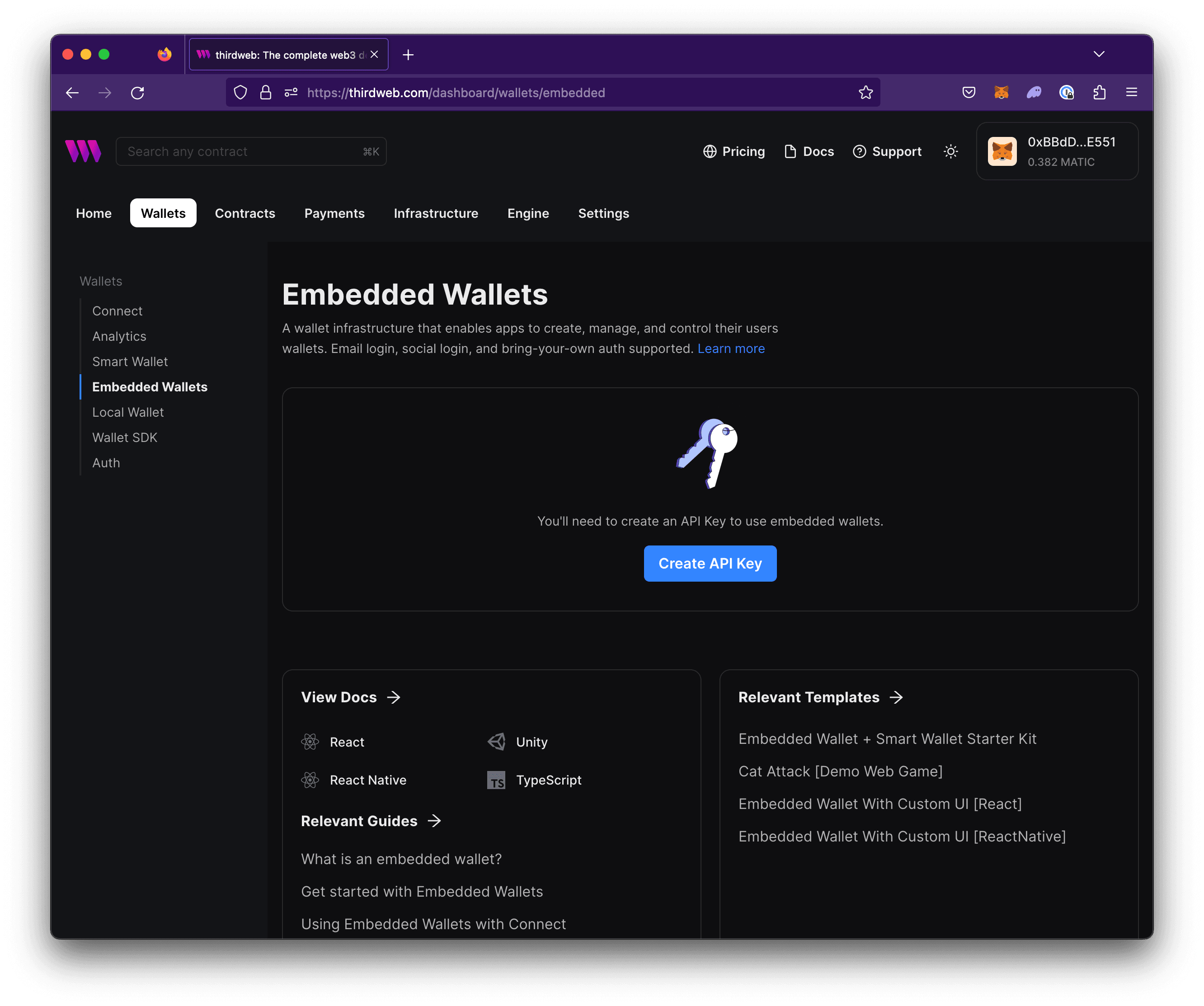Click the MetaMask extension fox icon
The height and width of the screenshot is (1006, 1204).
coord(1001,92)
